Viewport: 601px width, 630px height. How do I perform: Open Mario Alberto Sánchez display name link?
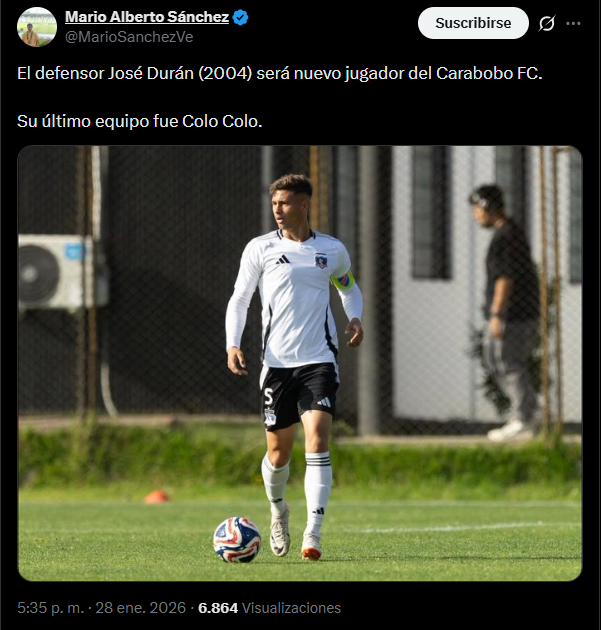[147, 17]
